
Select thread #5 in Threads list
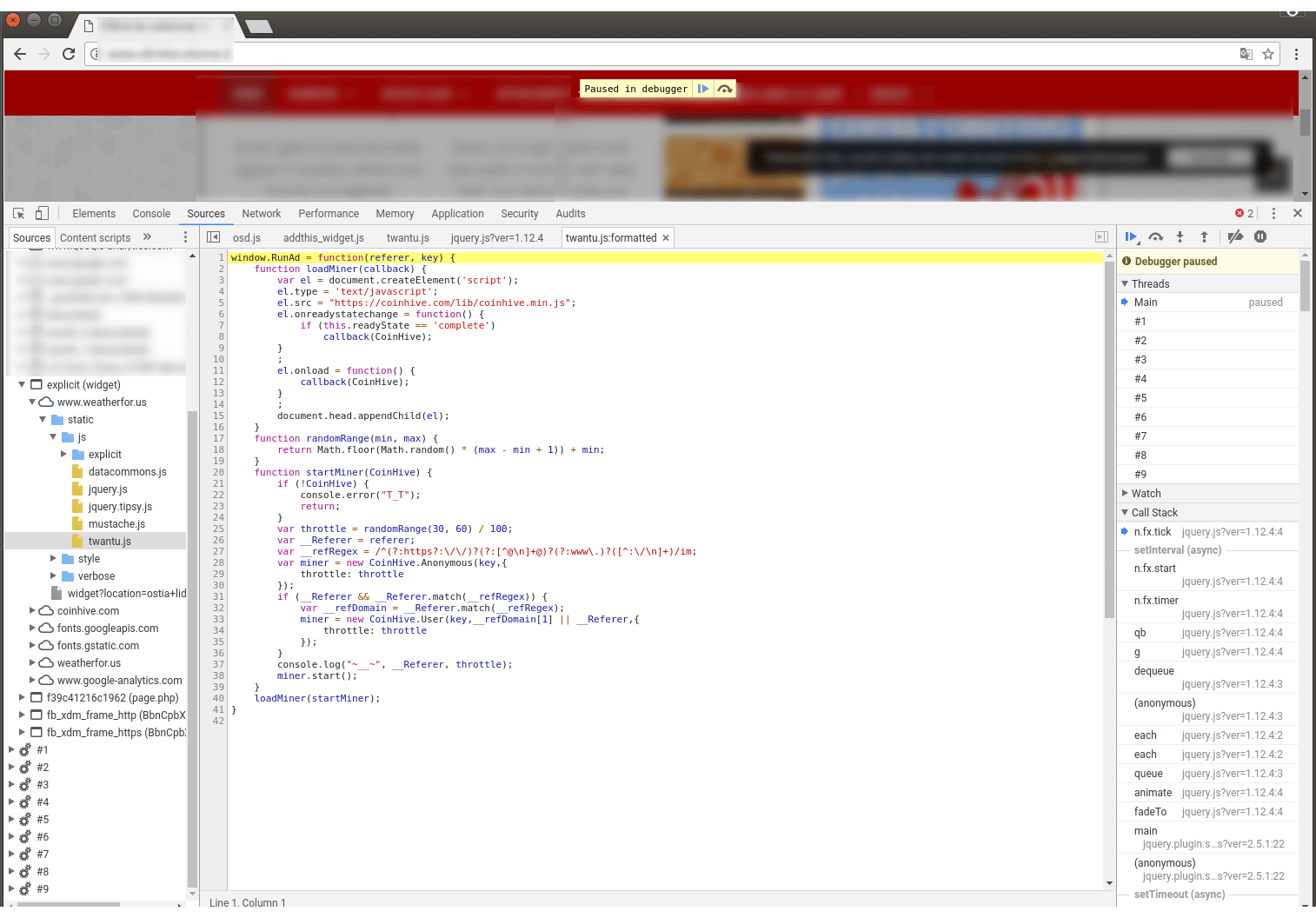[1208, 397]
